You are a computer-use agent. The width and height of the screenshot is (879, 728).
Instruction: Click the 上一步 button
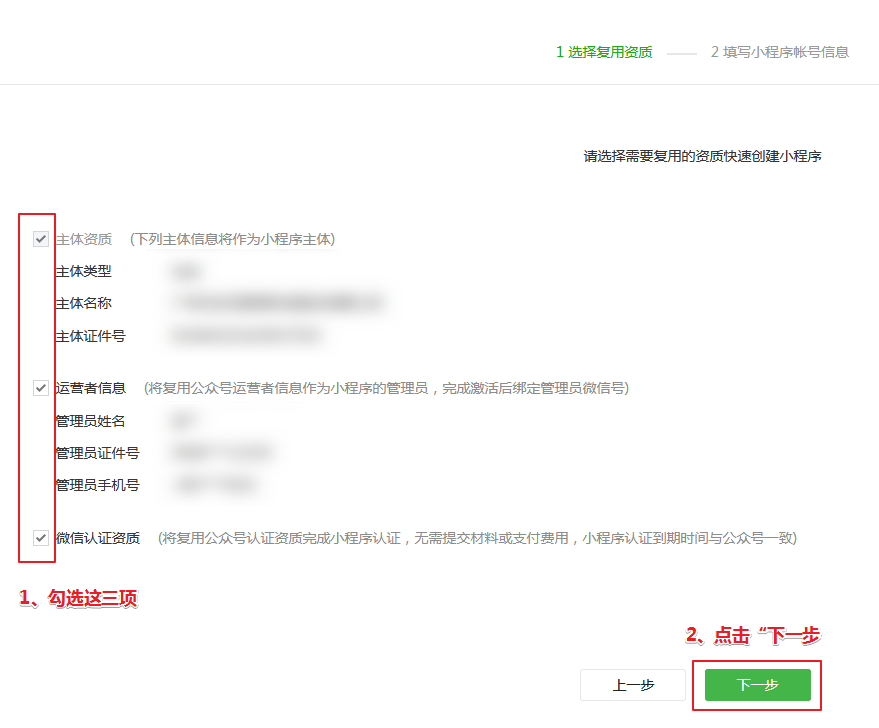pos(633,685)
